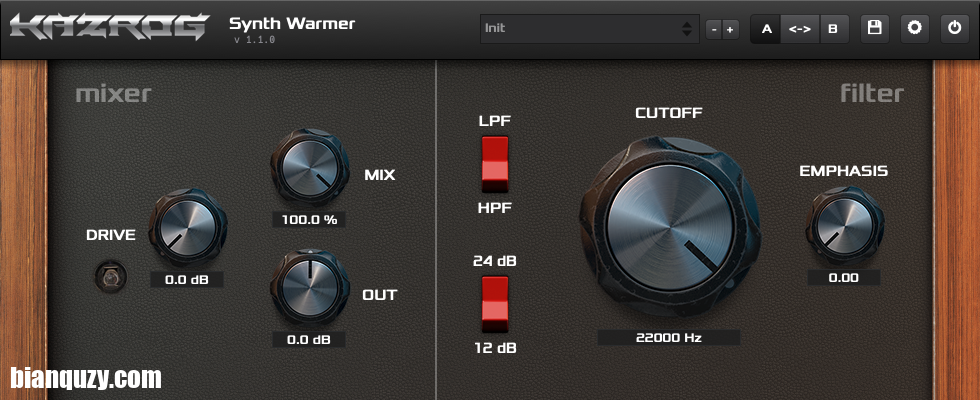Open the Init preset dropdown

[589, 29]
